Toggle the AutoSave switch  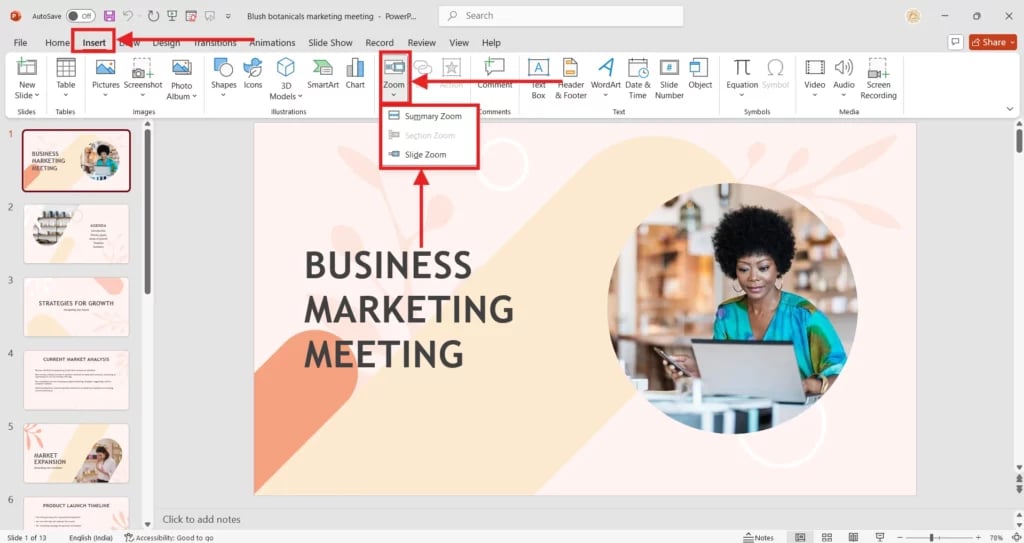pos(80,16)
